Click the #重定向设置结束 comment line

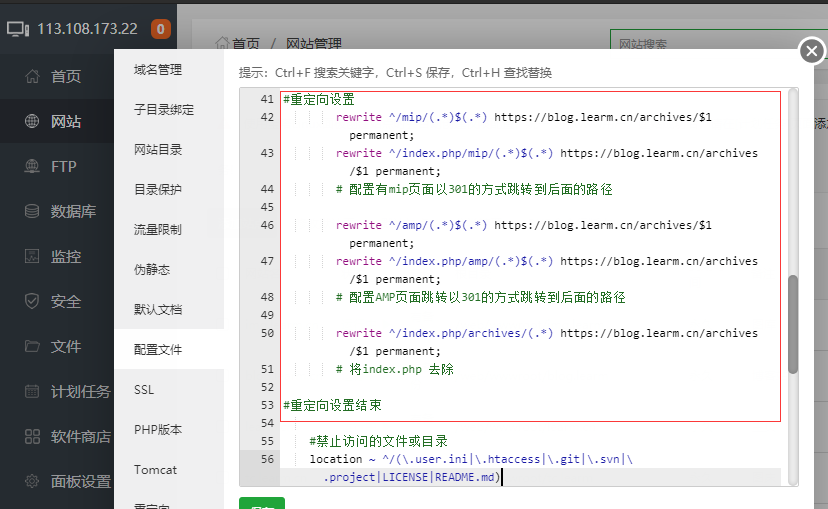point(332,406)
